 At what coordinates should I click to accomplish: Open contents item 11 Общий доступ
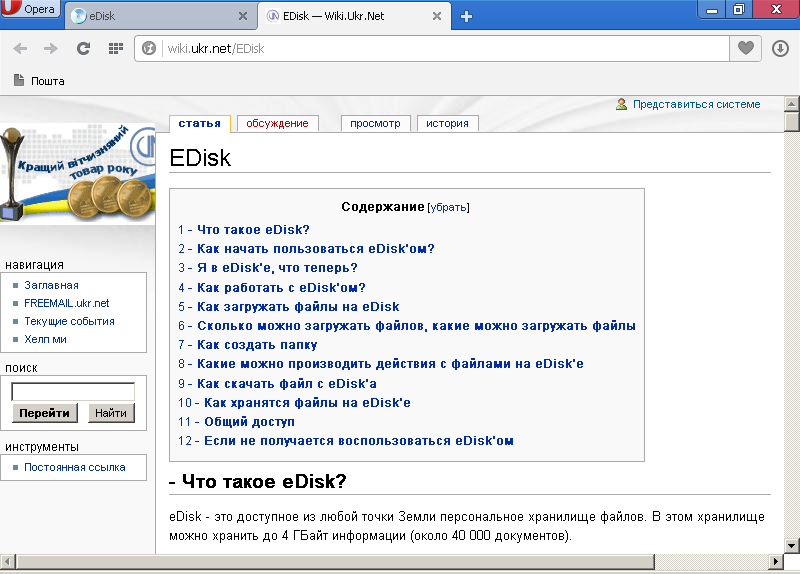(x=236, y=422)
